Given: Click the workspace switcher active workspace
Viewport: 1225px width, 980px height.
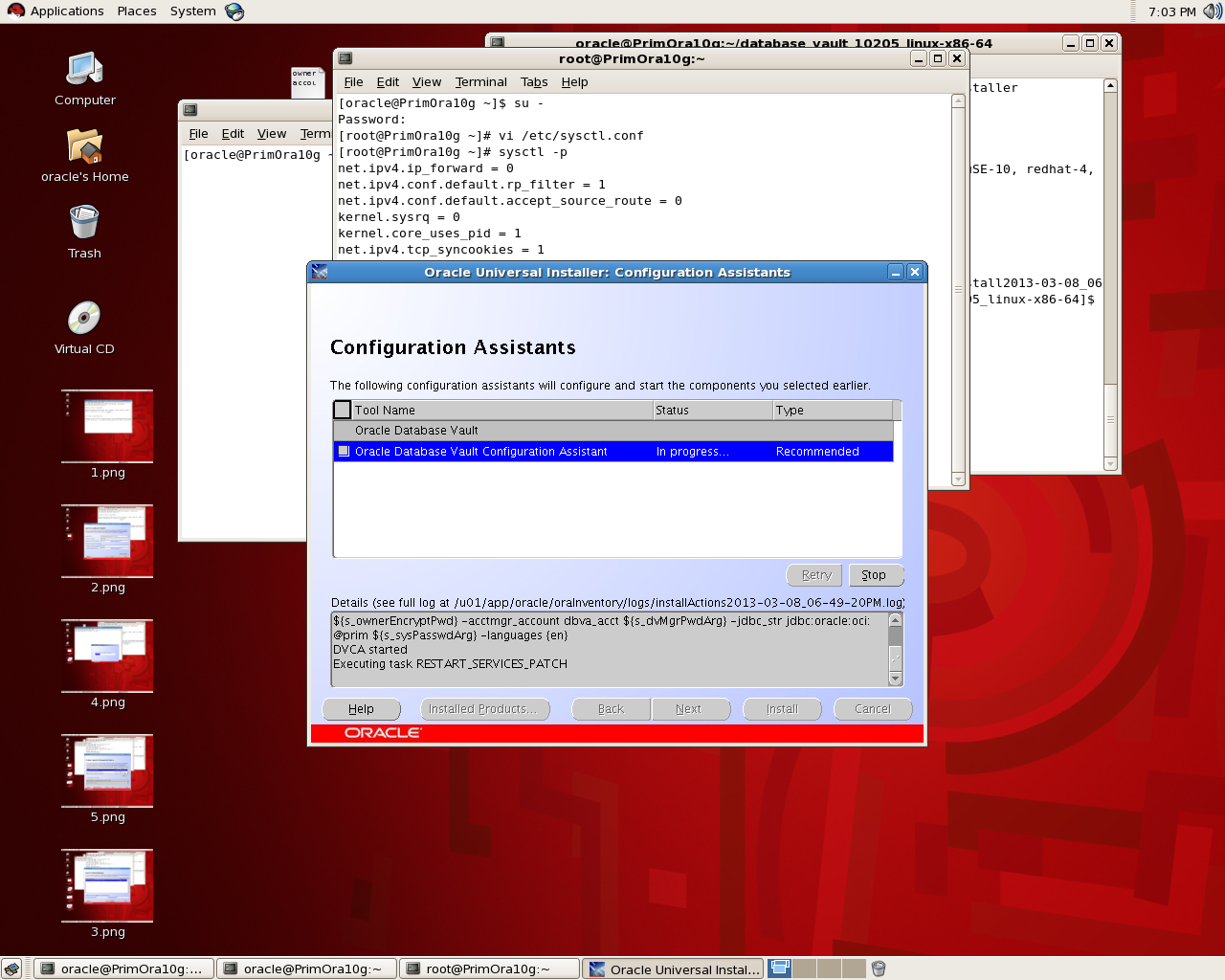Looking at the screenshot, I should [x=780, y=969].
